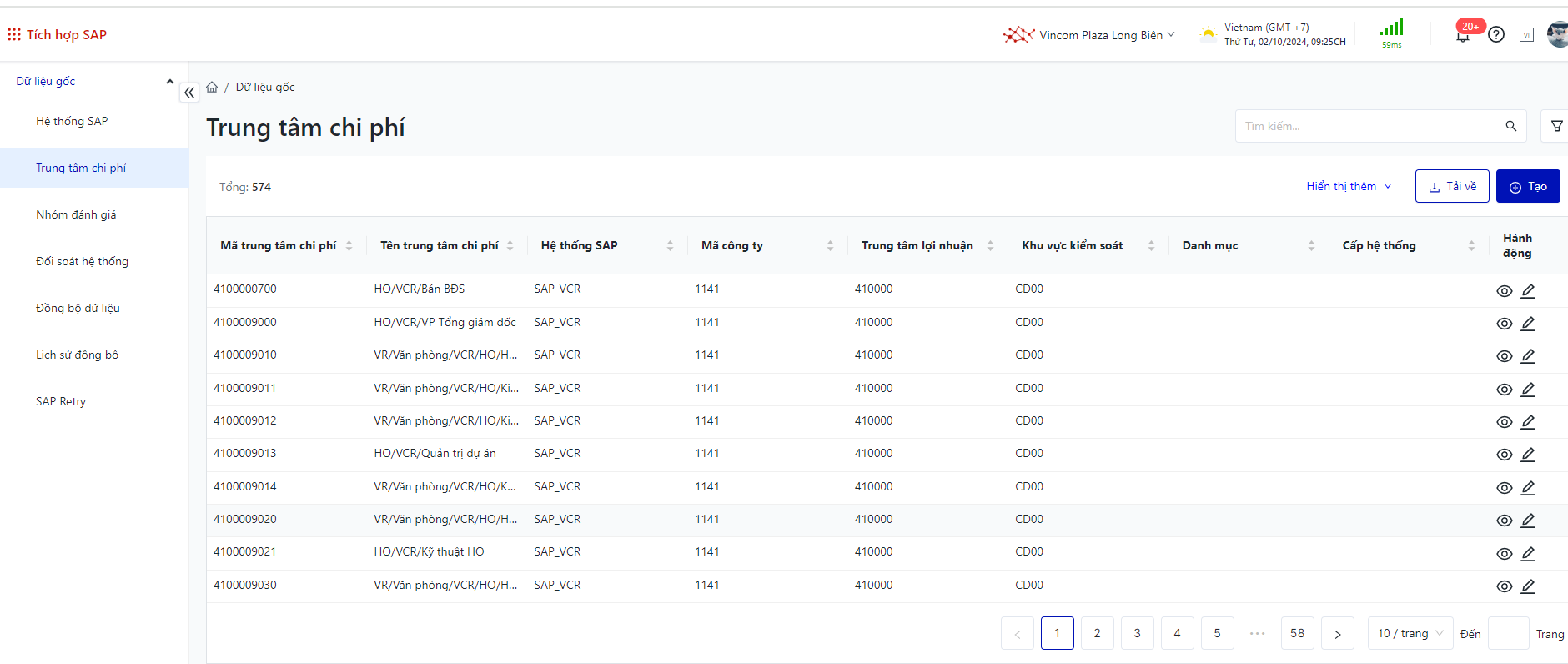This screenshot has width=1568, height=664.
Task: View details of row 4100009030
Action: point(1504,586)
